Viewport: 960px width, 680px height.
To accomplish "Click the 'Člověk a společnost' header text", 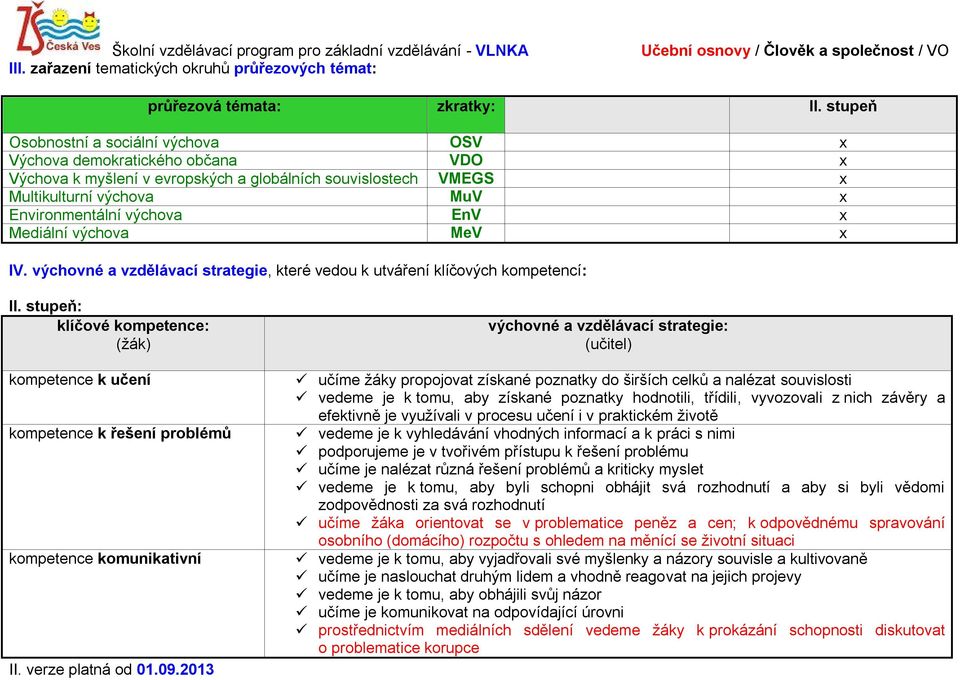I will tap(838, 51).
